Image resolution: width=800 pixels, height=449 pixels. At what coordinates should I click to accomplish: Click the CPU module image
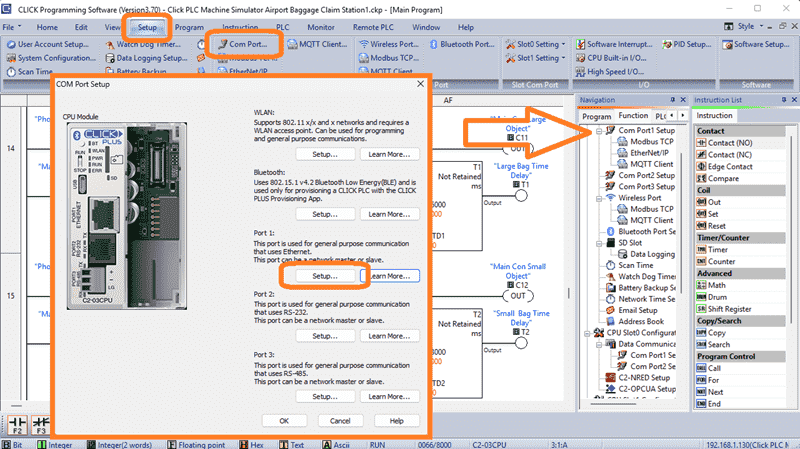108,213
